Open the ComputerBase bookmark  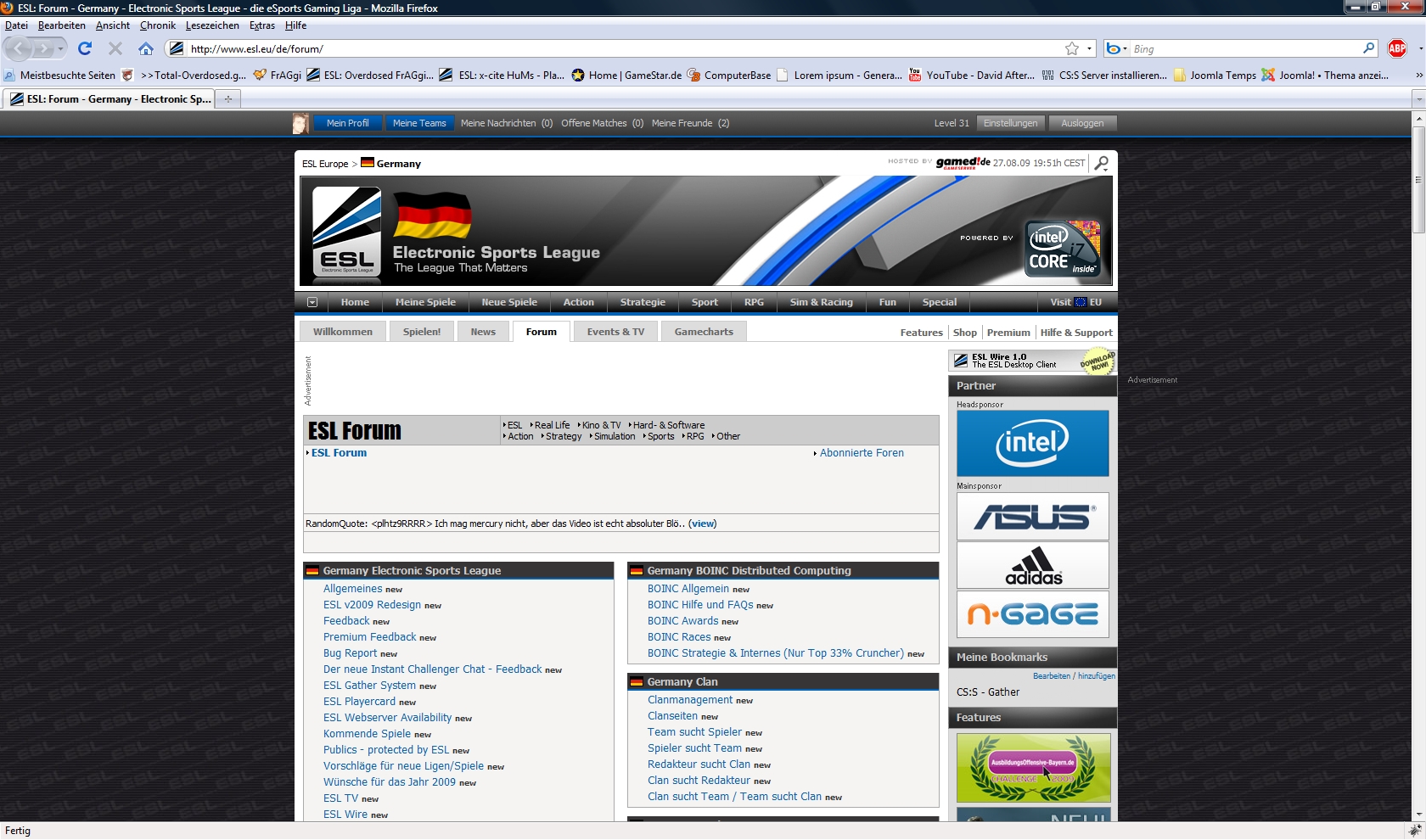pos(729,75)
